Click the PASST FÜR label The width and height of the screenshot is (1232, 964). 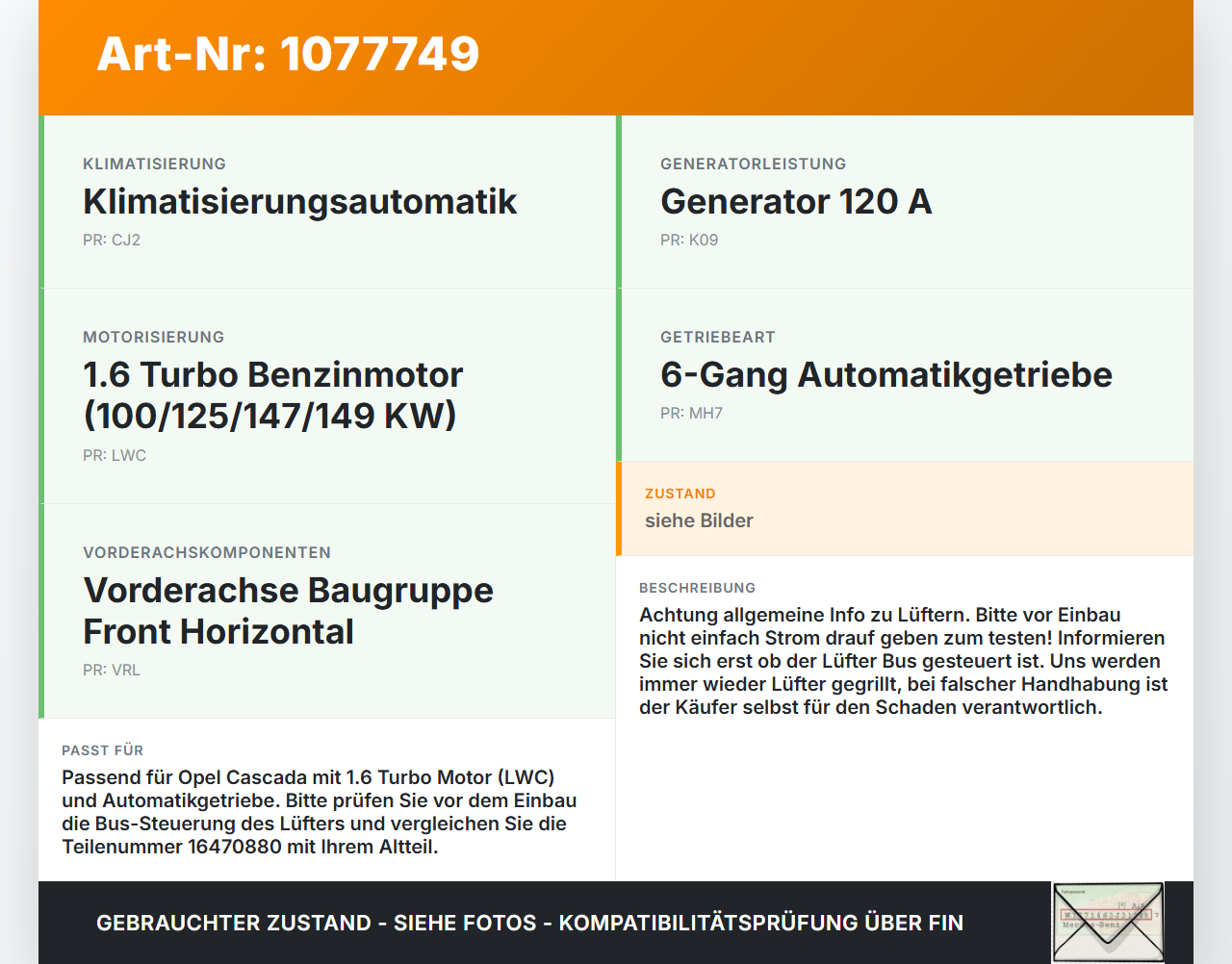(x=102, y=750)
